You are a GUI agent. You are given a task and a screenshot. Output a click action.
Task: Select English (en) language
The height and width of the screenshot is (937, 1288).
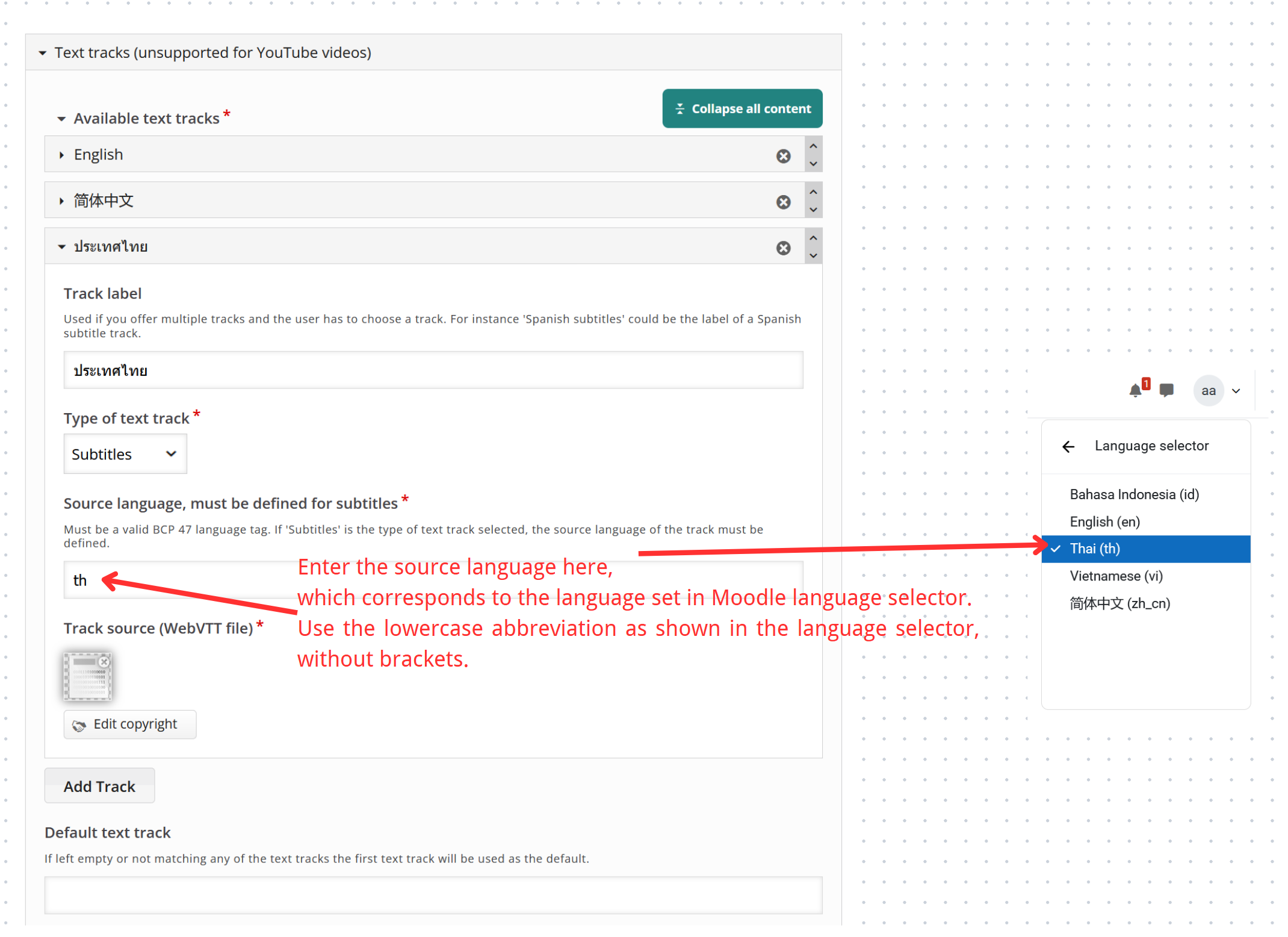(1145, 521)
